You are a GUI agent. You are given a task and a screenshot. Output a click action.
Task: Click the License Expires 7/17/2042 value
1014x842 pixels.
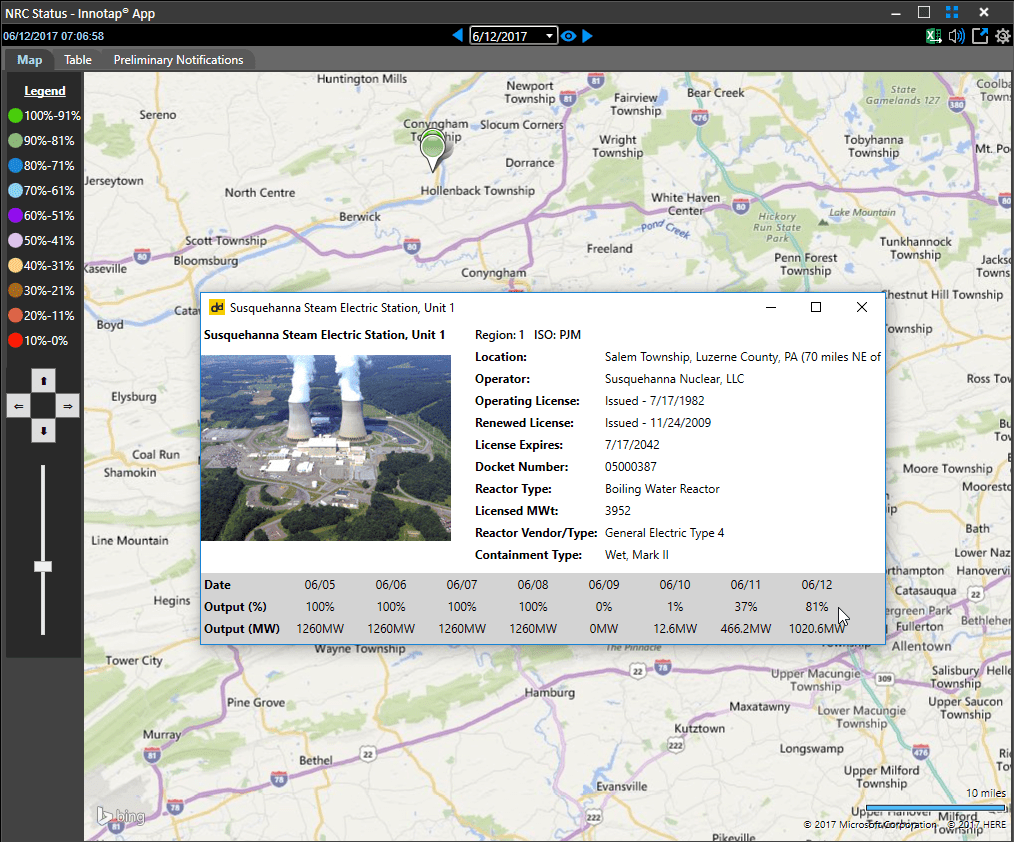pos(632,445)
